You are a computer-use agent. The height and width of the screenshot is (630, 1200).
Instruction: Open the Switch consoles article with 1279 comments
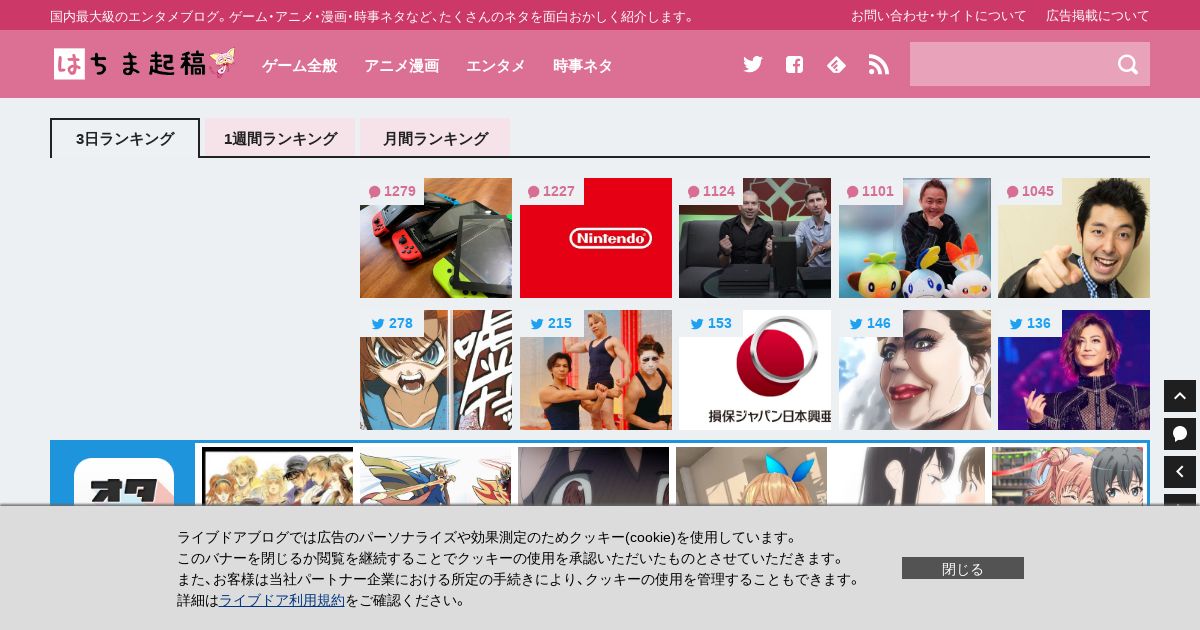[x=436, y=238]
